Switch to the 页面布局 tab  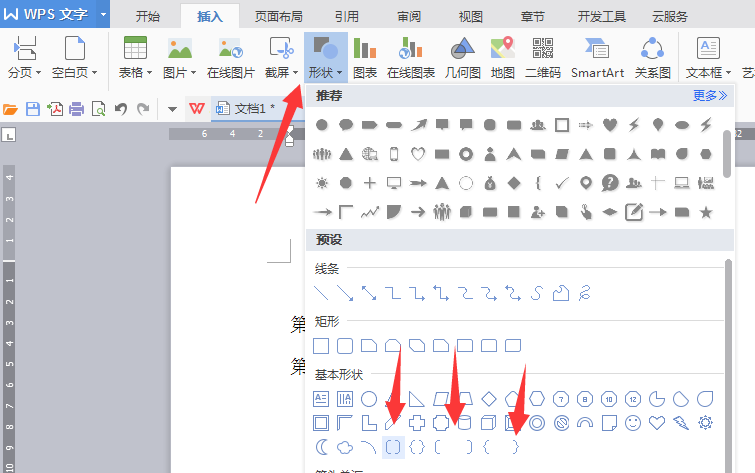click(279, 16)
